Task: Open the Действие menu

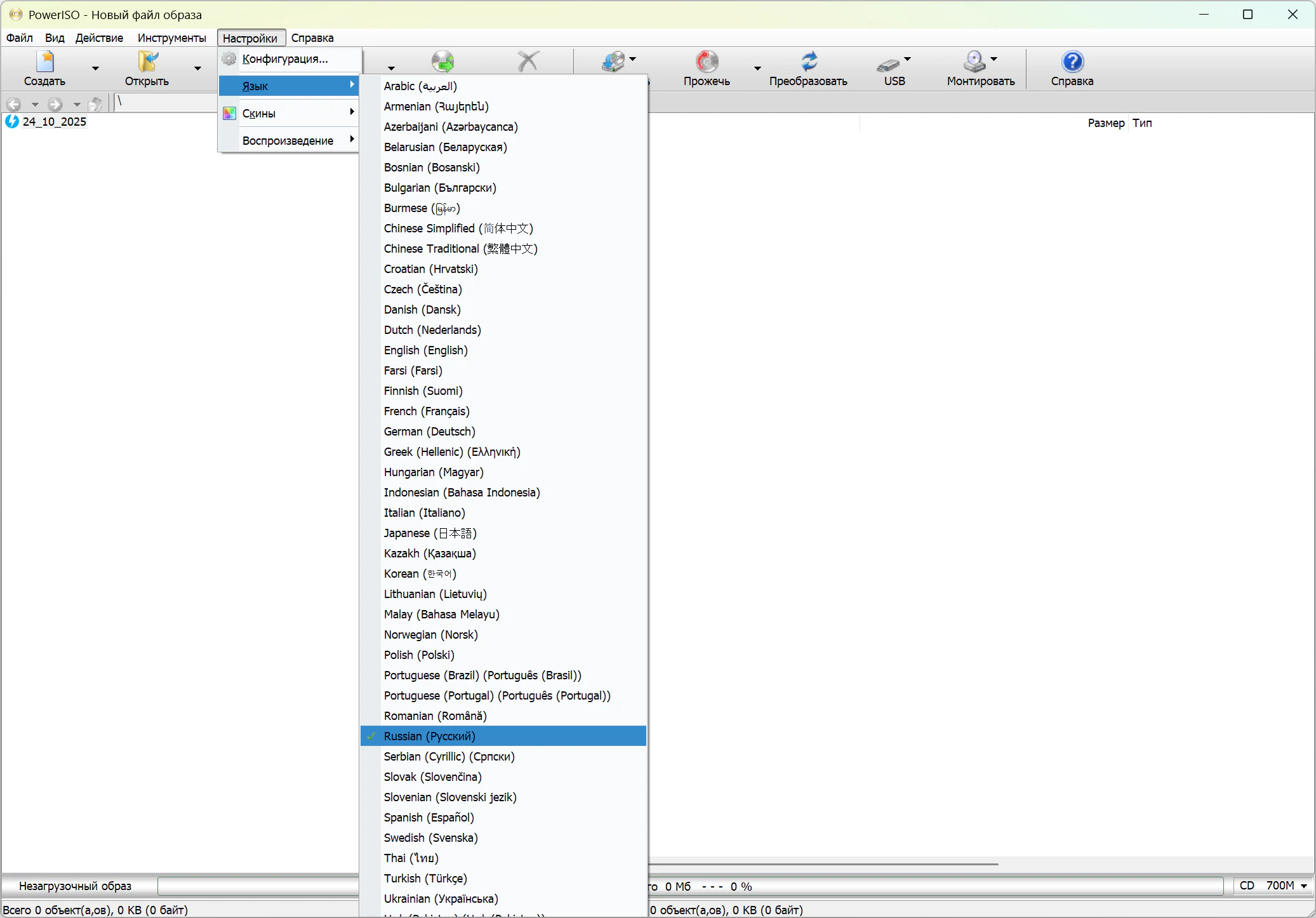Action: coord(99,37)
